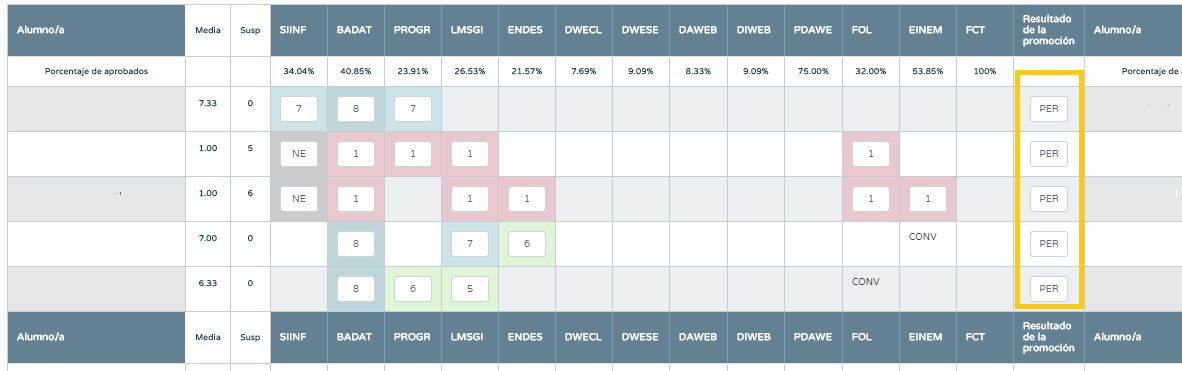Viewport: 1182px width, 371px height.
Task: Open the PER promotion result in first row
Action: pyautogui.click(x=1049, y=109)
